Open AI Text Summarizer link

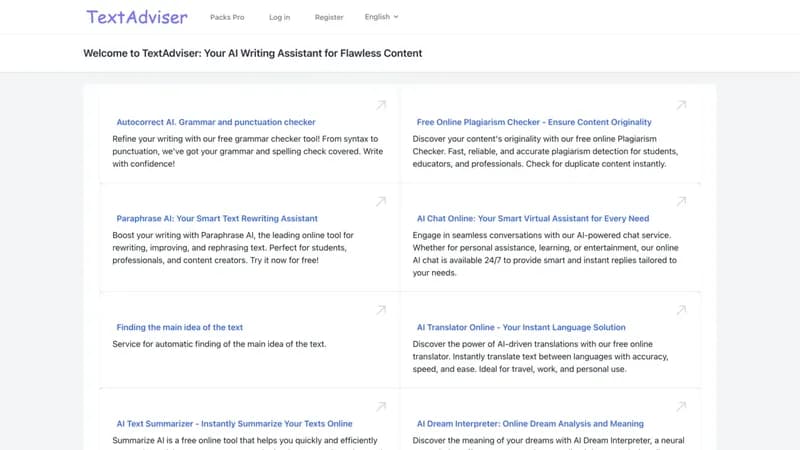[x=234, y=423]
